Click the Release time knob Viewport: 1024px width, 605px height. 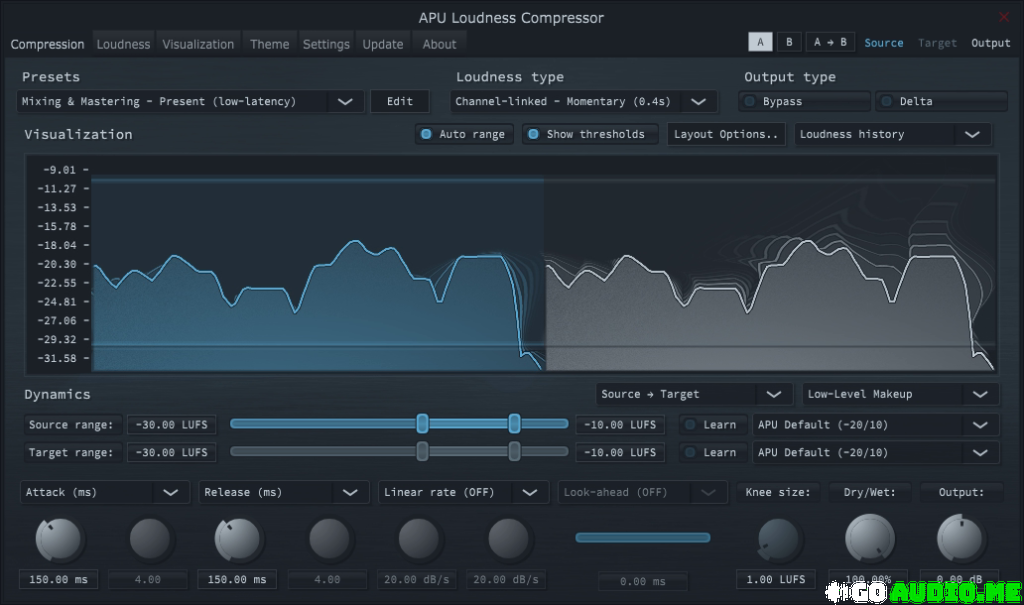click(x=237, y=540)
